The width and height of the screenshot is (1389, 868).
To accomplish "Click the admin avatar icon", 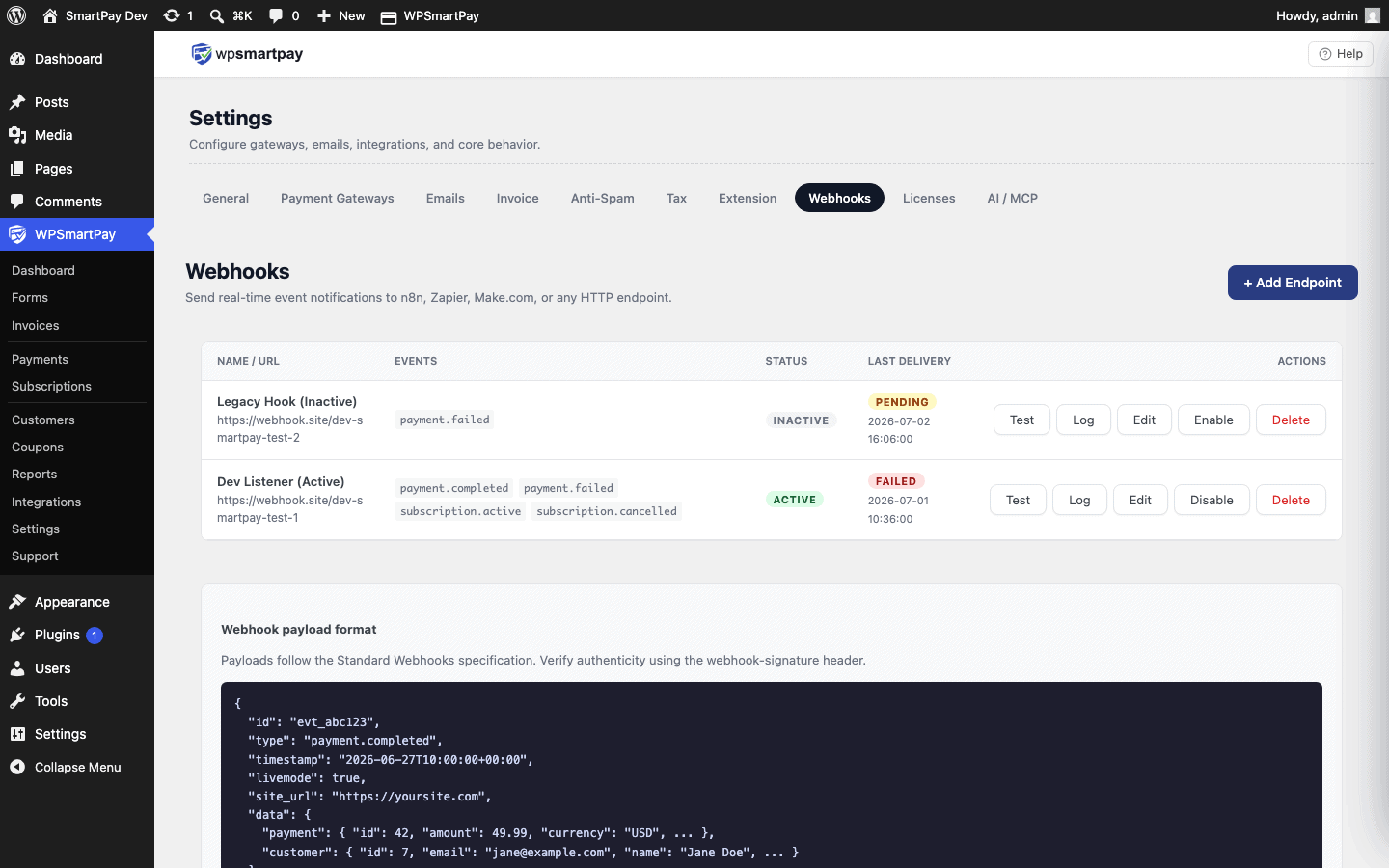I will pos(1373,15).
